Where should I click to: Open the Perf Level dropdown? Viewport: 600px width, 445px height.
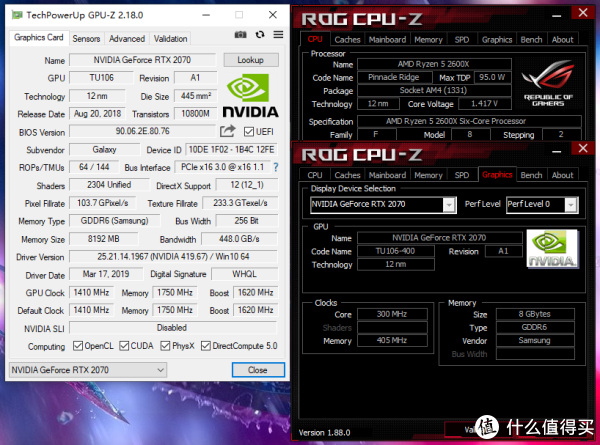(571, 205)
